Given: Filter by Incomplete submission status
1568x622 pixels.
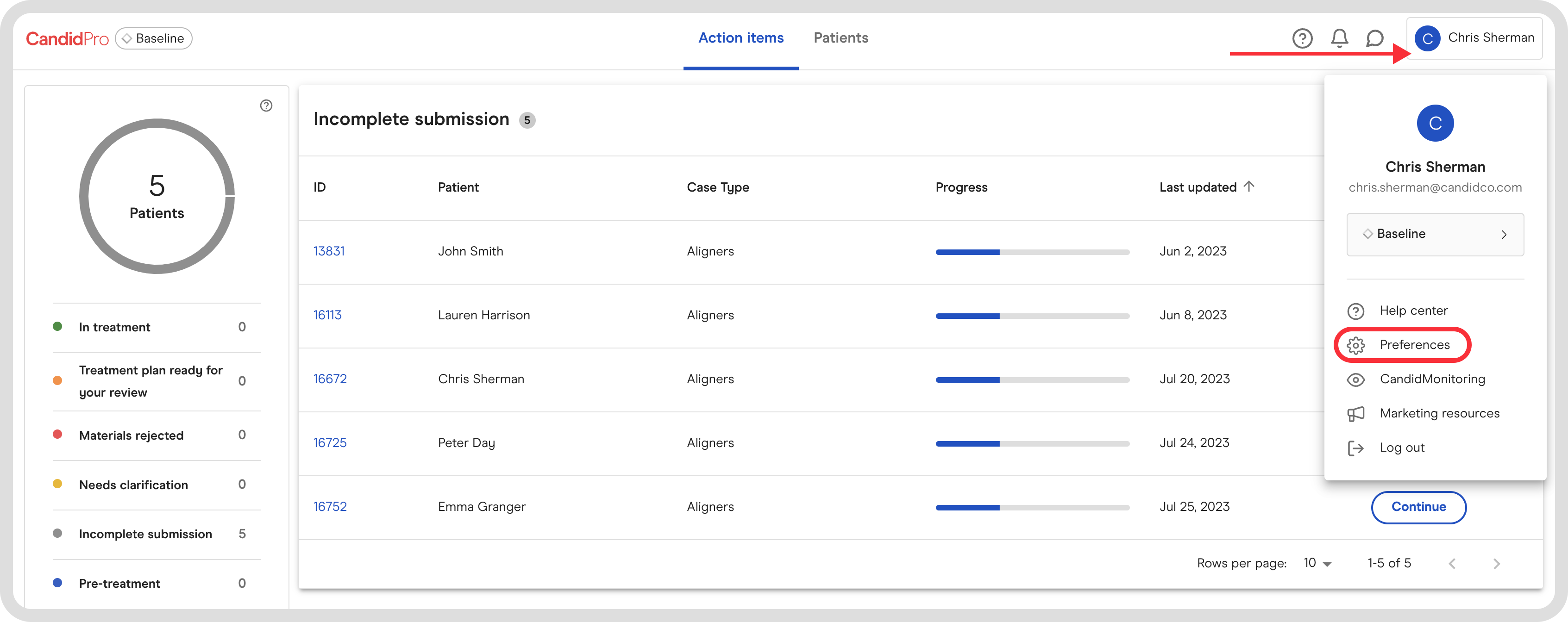Looking at the screenshot, I should (x=145, y=534).
